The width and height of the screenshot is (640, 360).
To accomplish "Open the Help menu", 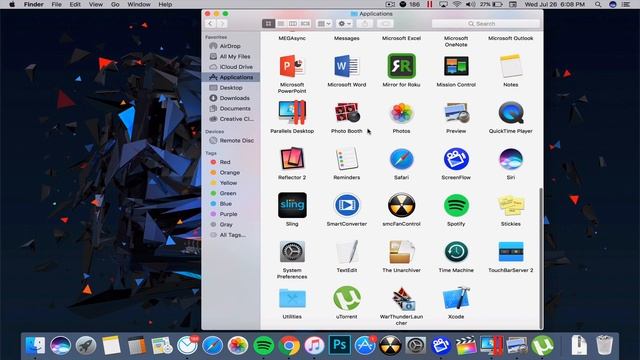I will [x=165, y=4].
